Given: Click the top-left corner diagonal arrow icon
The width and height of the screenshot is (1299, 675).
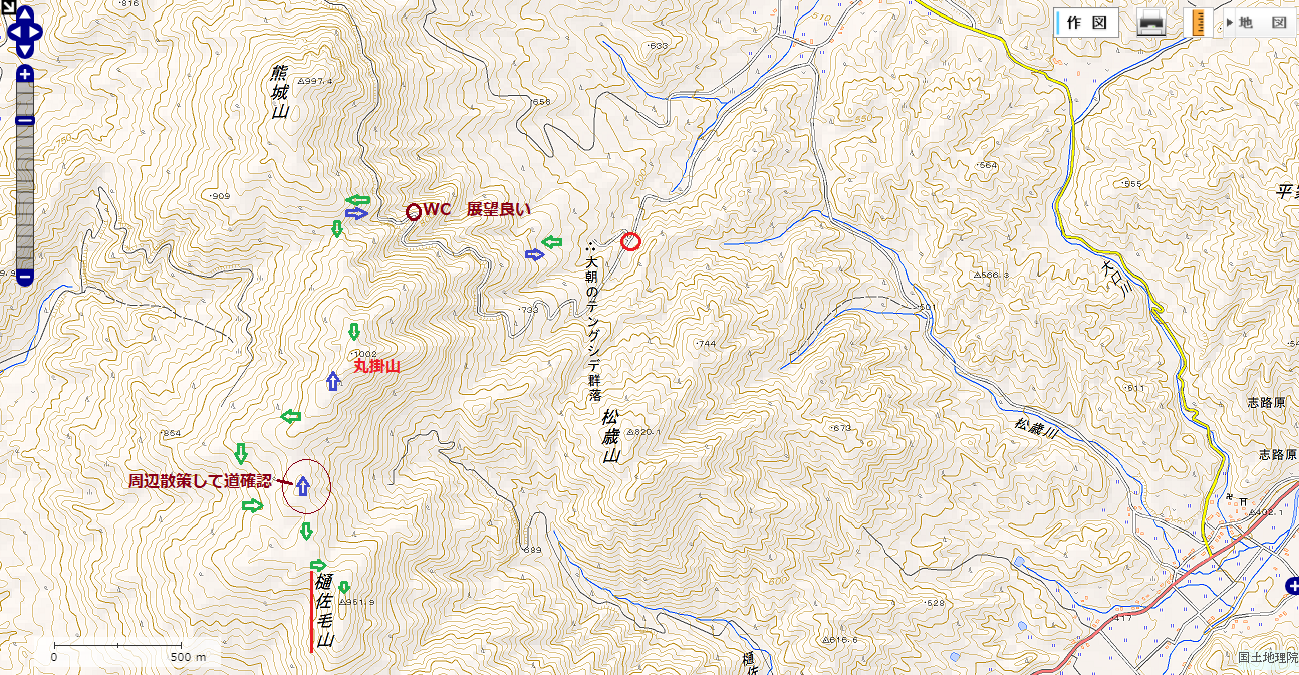Looking at the screenshot, I should tap(6, 6).
